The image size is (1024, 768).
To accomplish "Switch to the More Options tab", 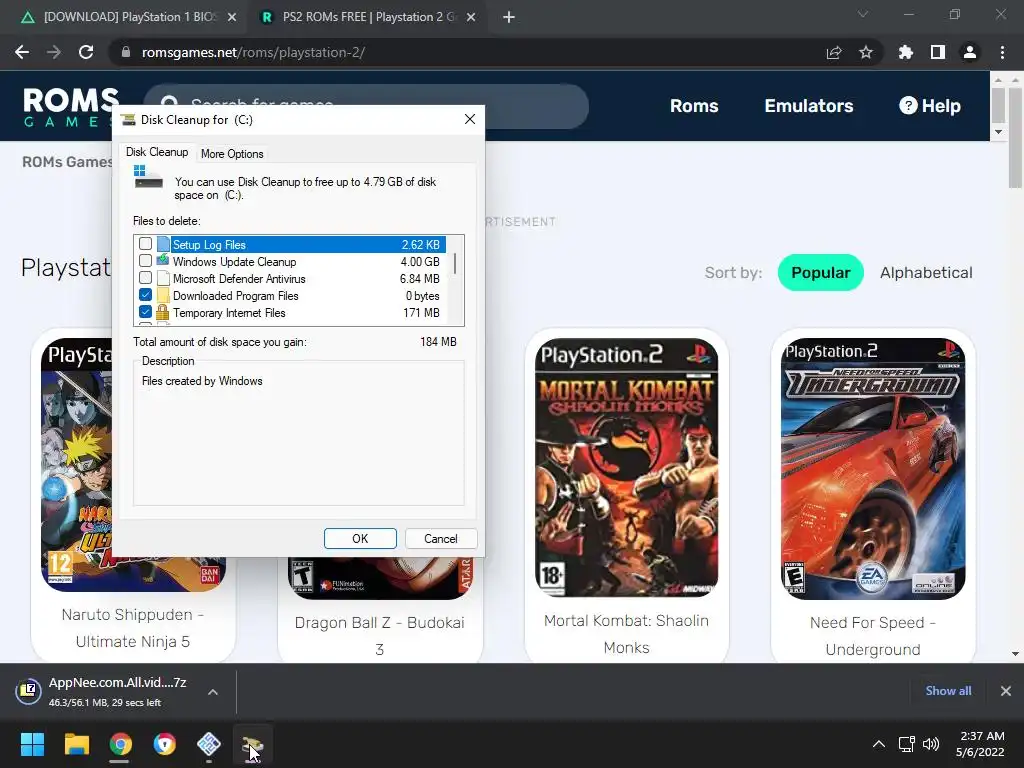I will point(232,154).
